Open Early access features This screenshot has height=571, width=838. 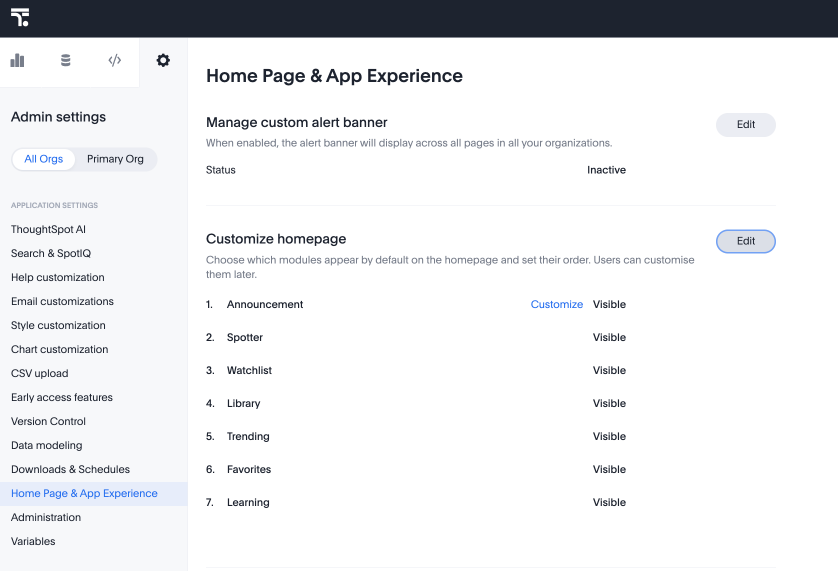tap(62, 398)
